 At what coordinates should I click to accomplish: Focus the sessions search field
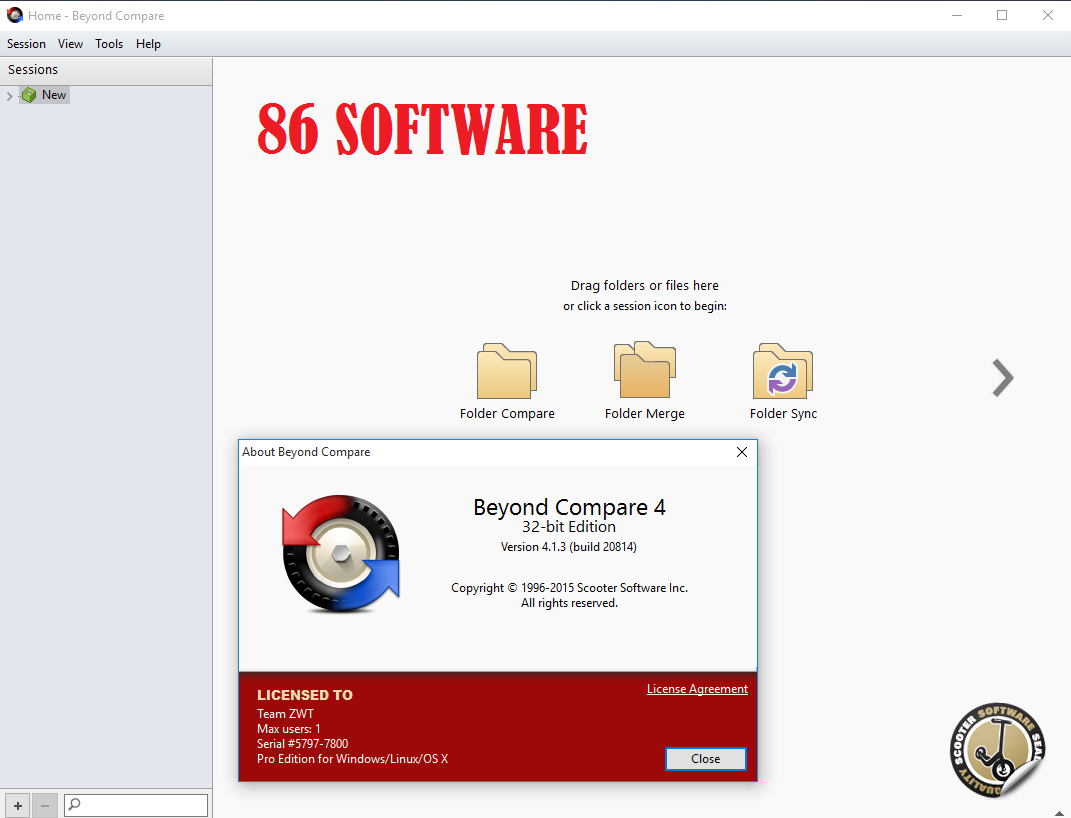(x=136, y=805)
